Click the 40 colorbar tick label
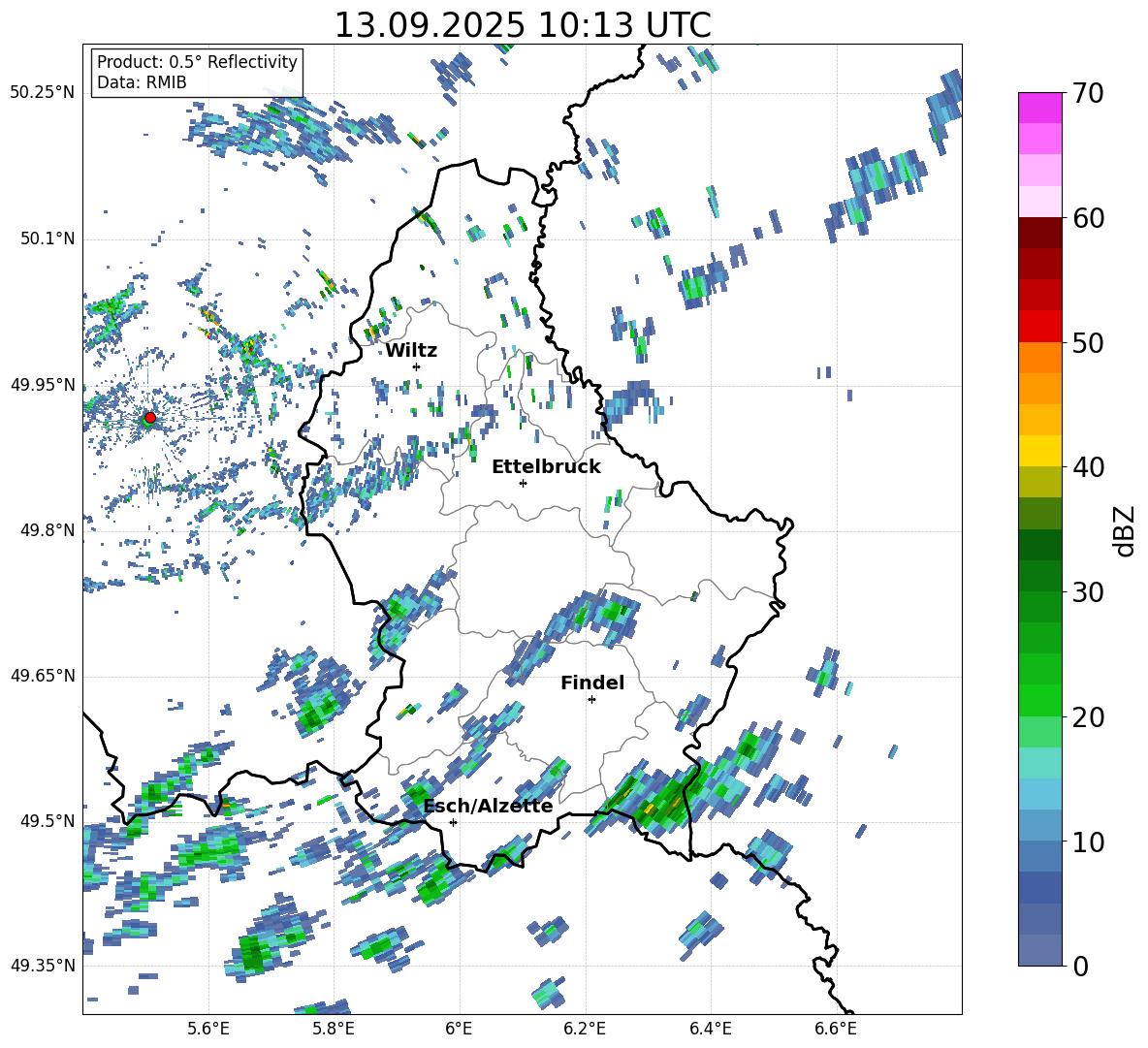 [1087, 467]
